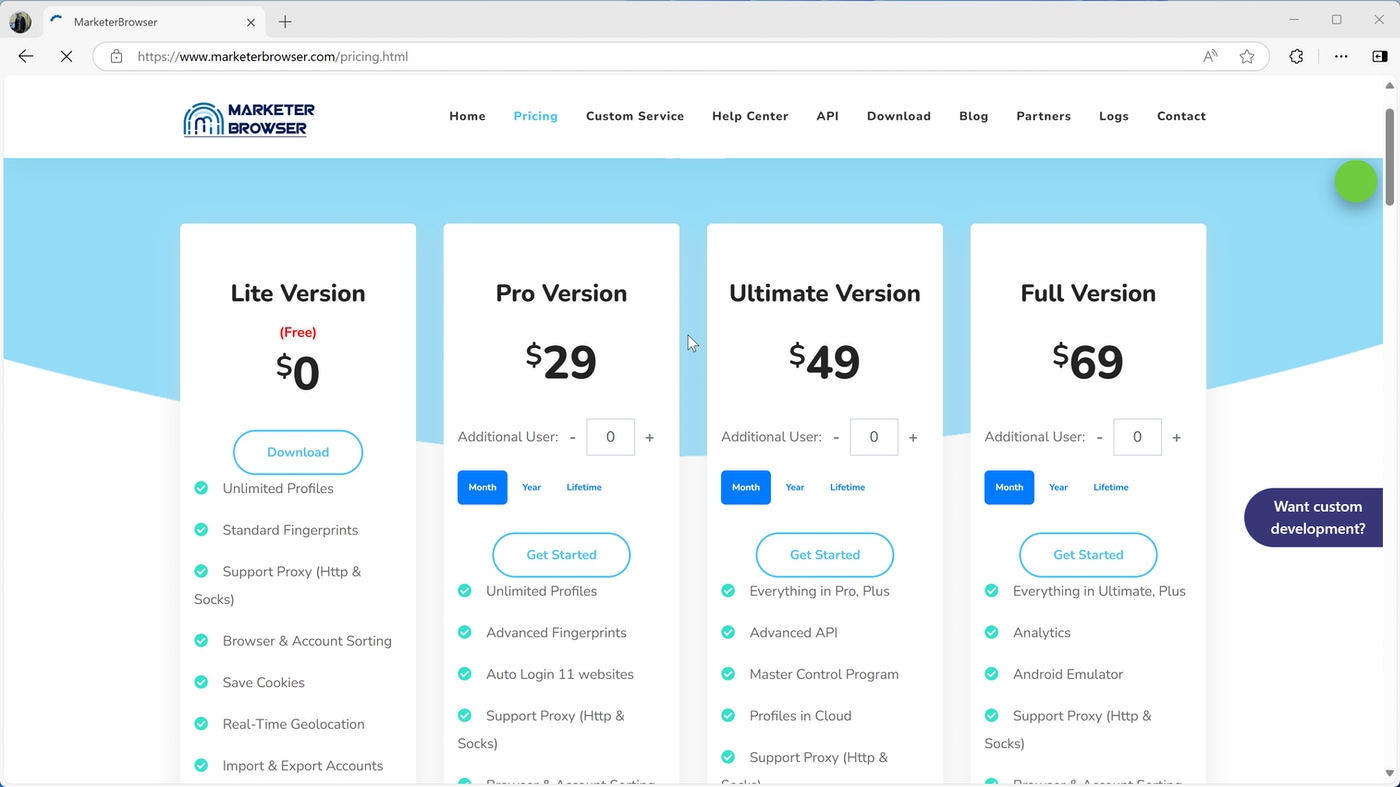Select Lifetime billing for Pro Version

[584, 487]
